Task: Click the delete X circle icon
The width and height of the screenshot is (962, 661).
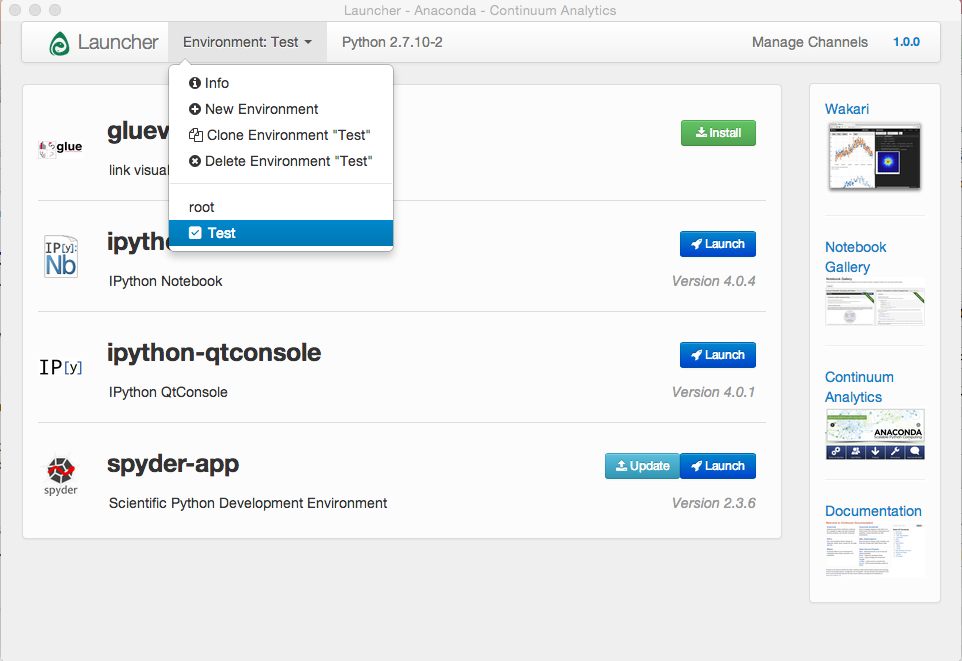Action: pos(195,161)
